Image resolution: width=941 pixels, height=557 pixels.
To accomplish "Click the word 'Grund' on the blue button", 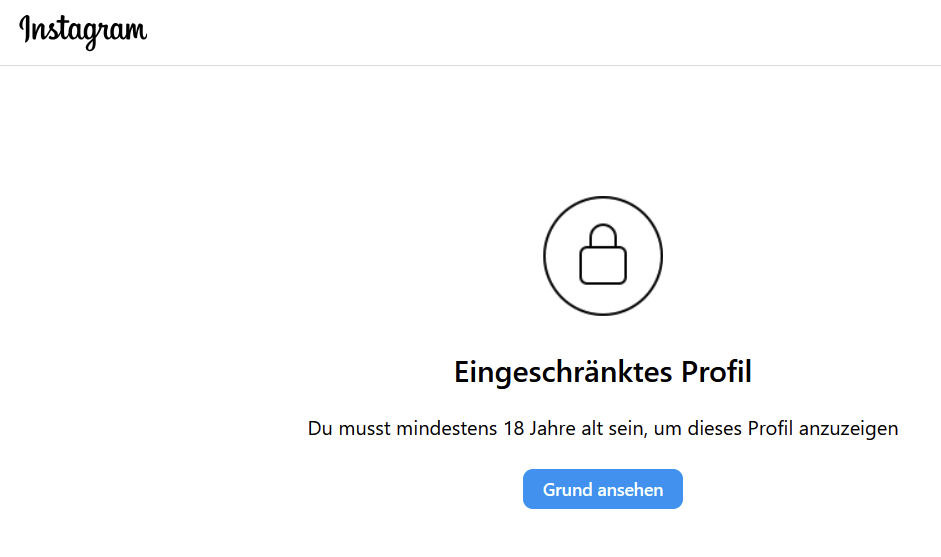I will [566, 490].
